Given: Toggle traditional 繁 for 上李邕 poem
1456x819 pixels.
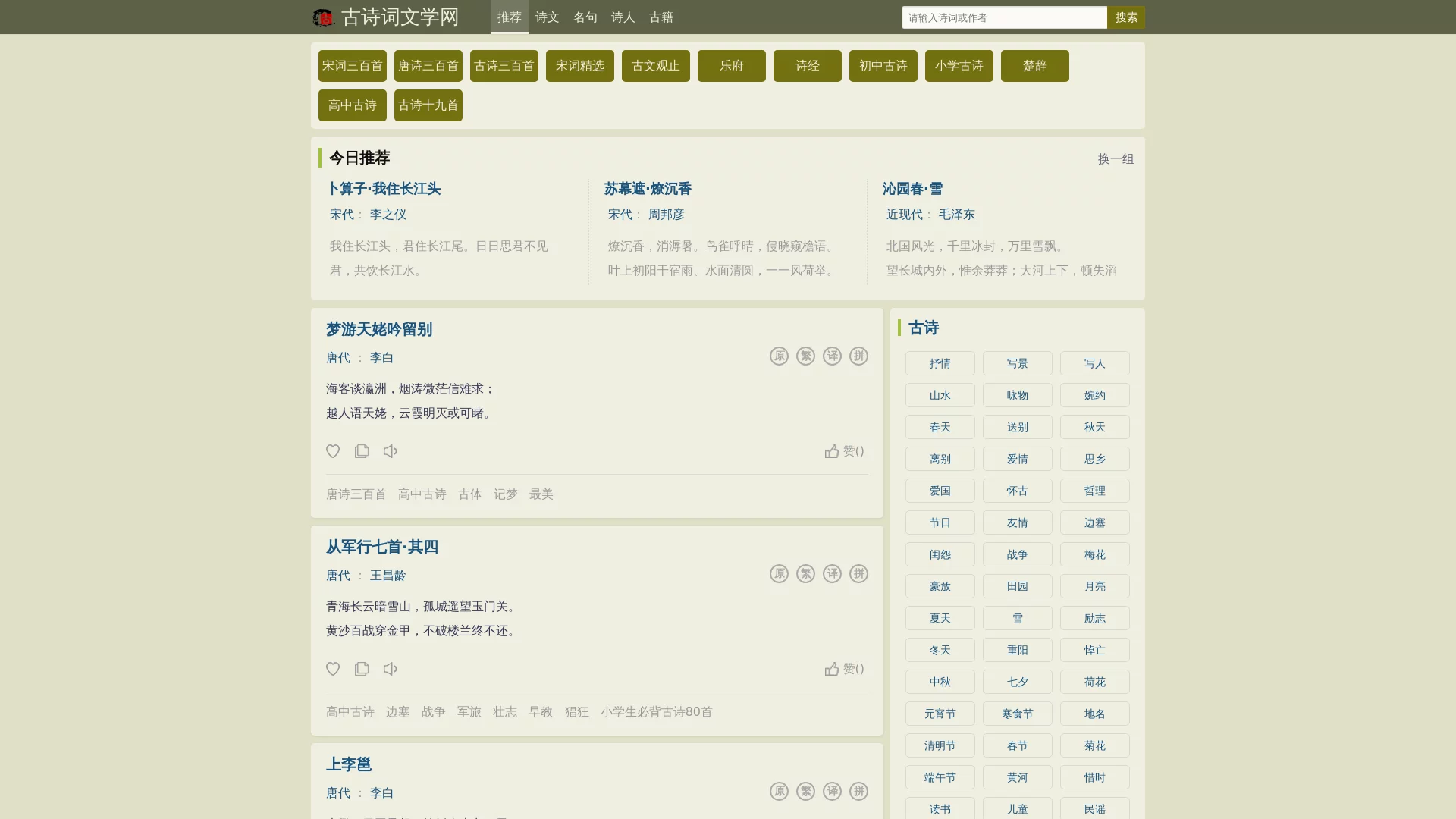Looking at the screenshot, I should pyautogui.click(x=805, y=792).
